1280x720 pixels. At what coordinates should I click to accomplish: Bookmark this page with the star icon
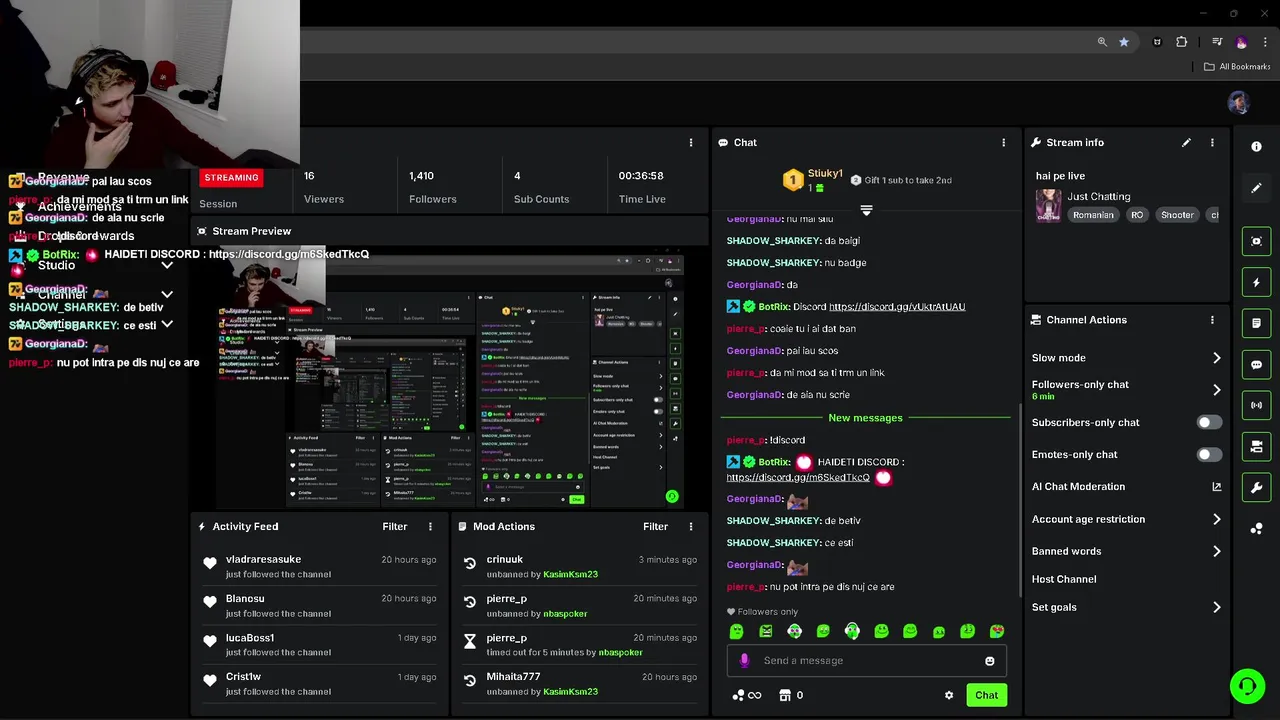click(x=1124, y=42)
